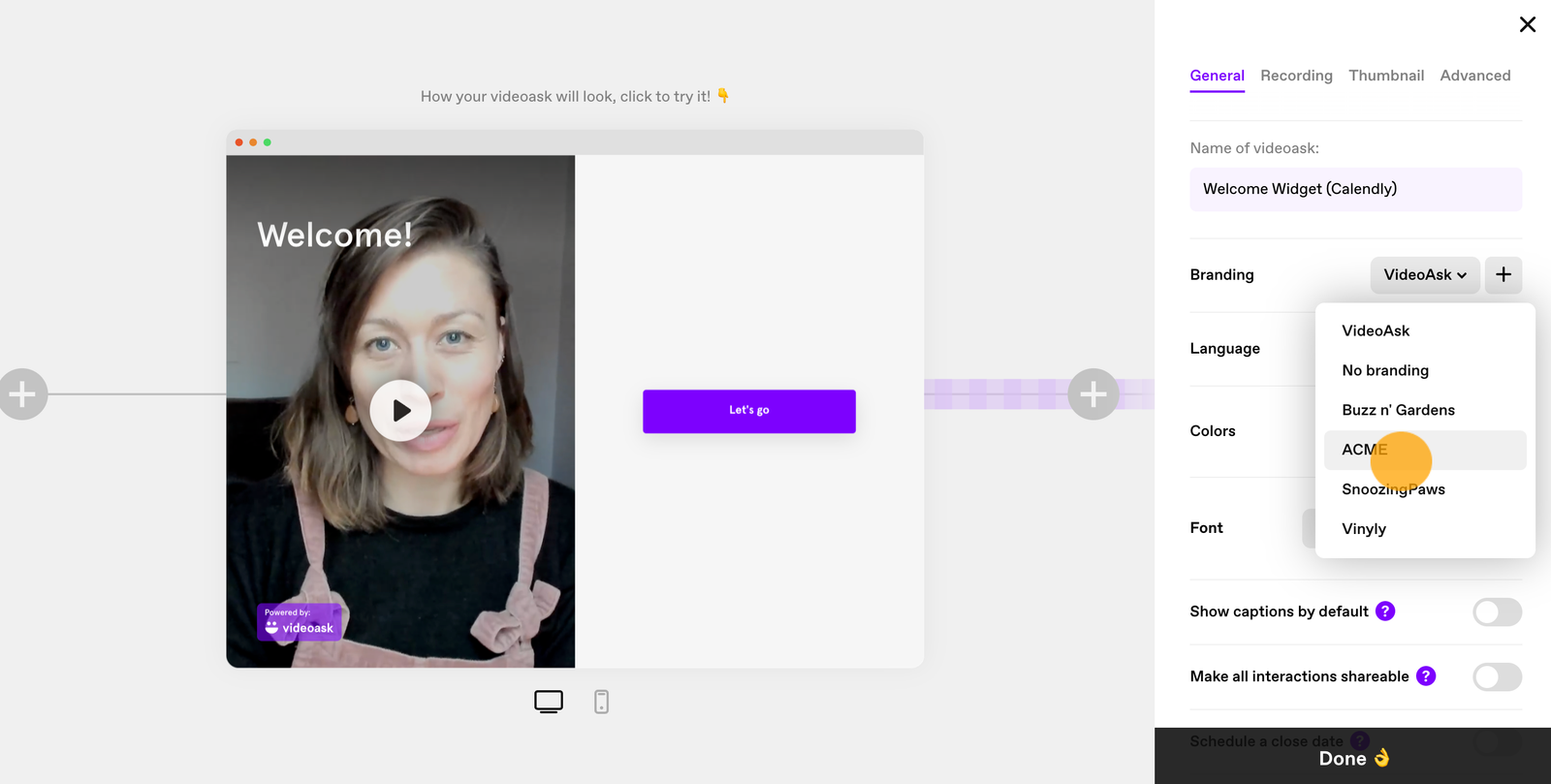The width and height of the screenshot is (1551, 784).
Task: Edit the videoask name field
Action: 1356,189
